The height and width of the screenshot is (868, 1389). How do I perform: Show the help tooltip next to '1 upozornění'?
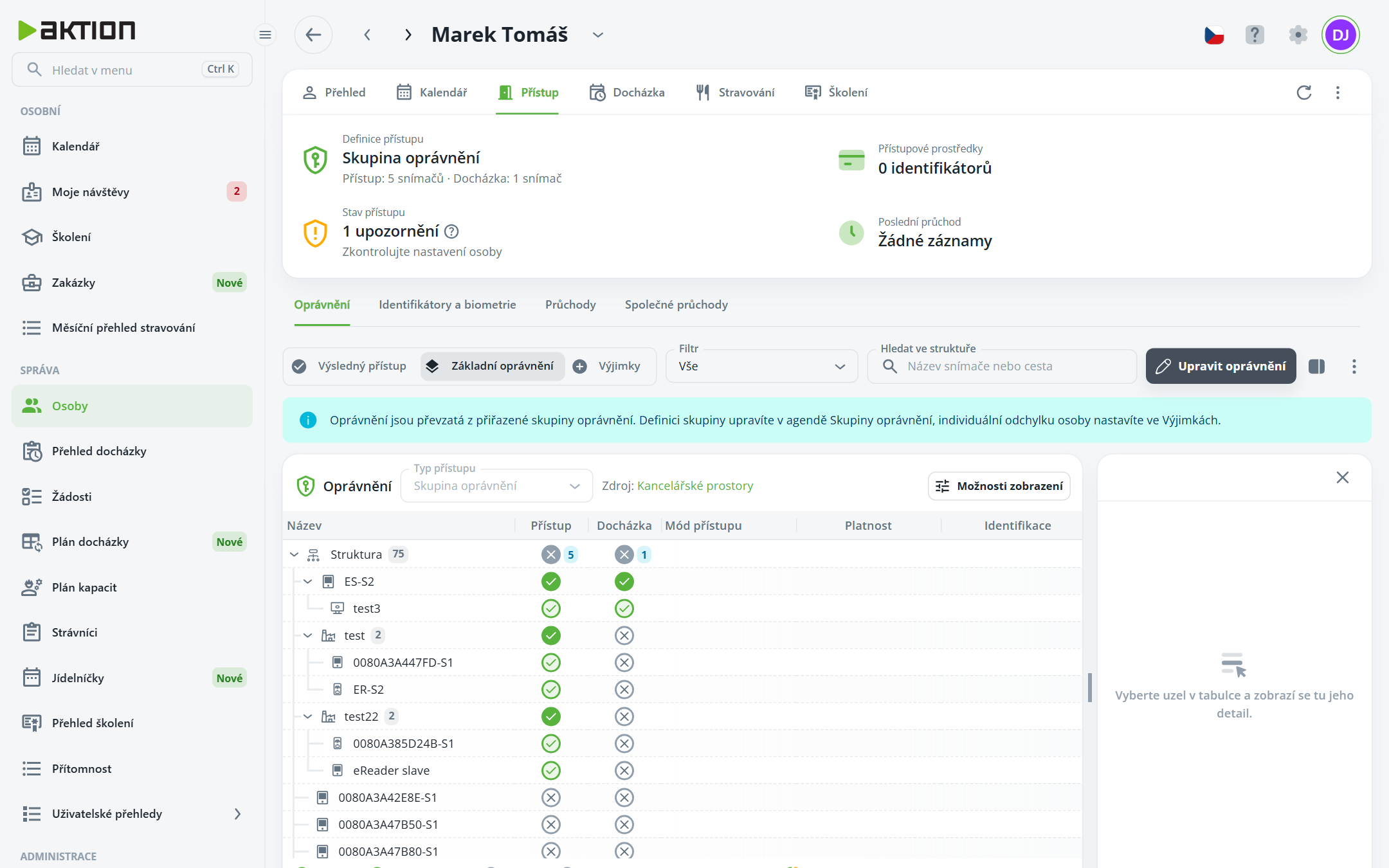pyautogui.click(x=451, y=231)
